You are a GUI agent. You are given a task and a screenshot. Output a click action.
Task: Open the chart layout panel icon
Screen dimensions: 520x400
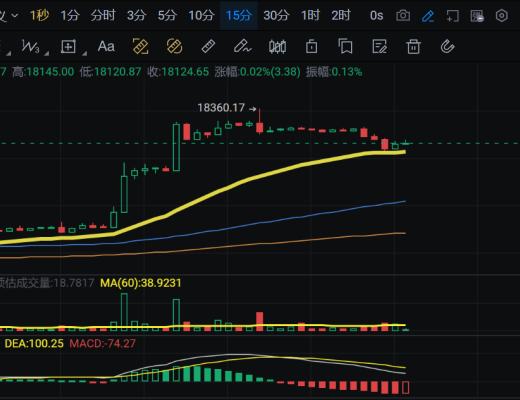coord(477,16)
